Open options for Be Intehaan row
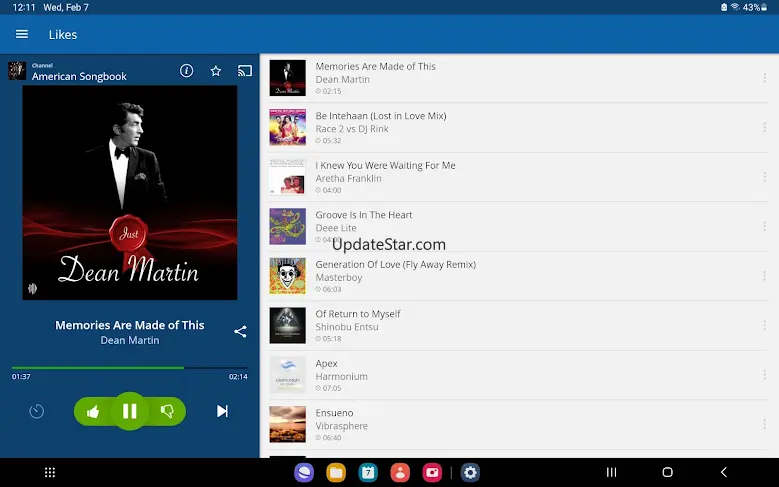779x487 pixels. click(x=765, y=127)
